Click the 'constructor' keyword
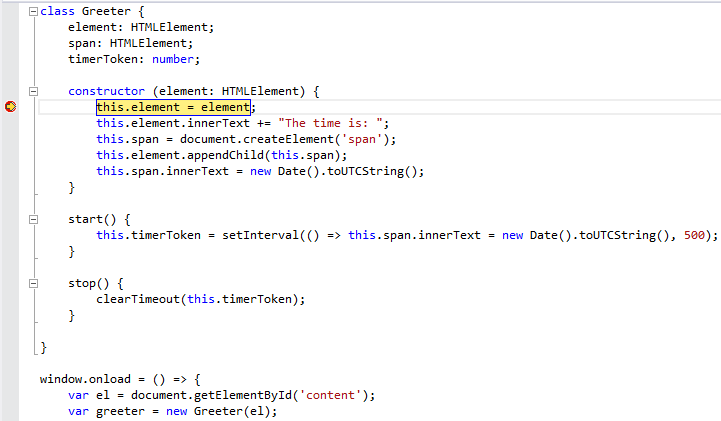This screenshot has width=721, height=421. pyautogui.click(x=106, y=91)
